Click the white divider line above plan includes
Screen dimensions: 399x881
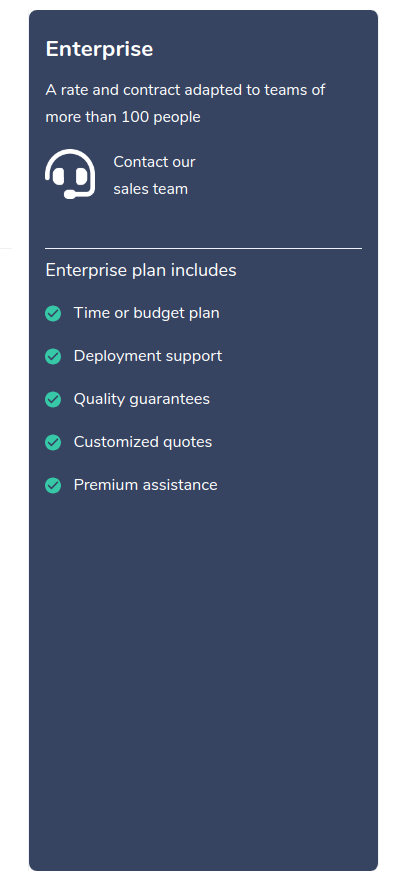coord(203,248)
